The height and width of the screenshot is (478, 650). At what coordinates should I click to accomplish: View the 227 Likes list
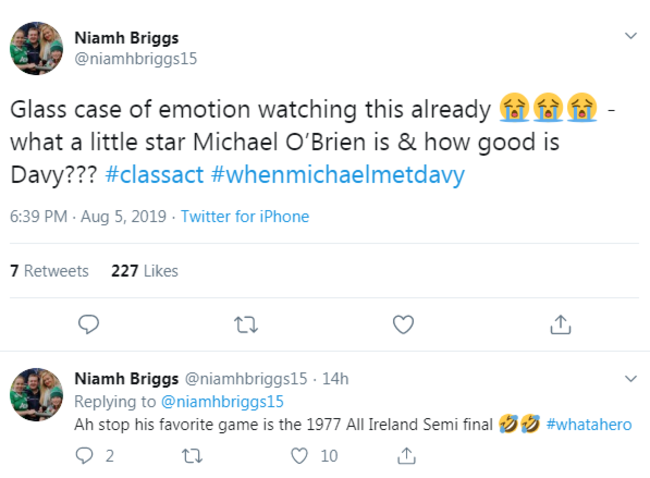click(x=144, y=271)
